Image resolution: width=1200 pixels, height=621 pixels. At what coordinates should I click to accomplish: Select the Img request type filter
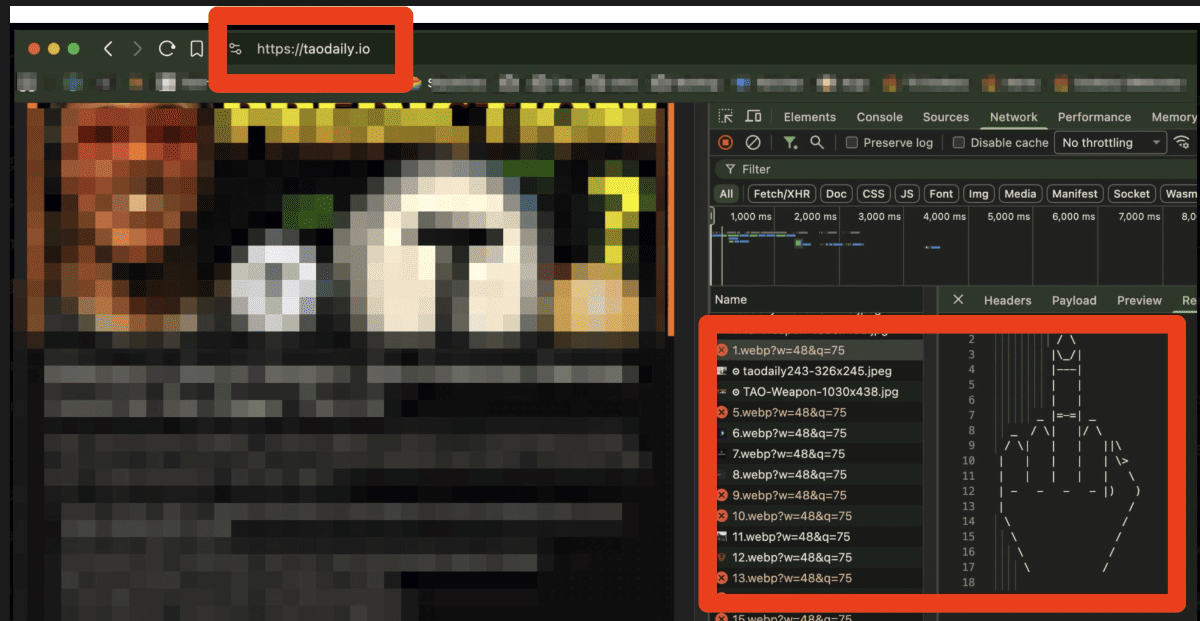(978, 194)
